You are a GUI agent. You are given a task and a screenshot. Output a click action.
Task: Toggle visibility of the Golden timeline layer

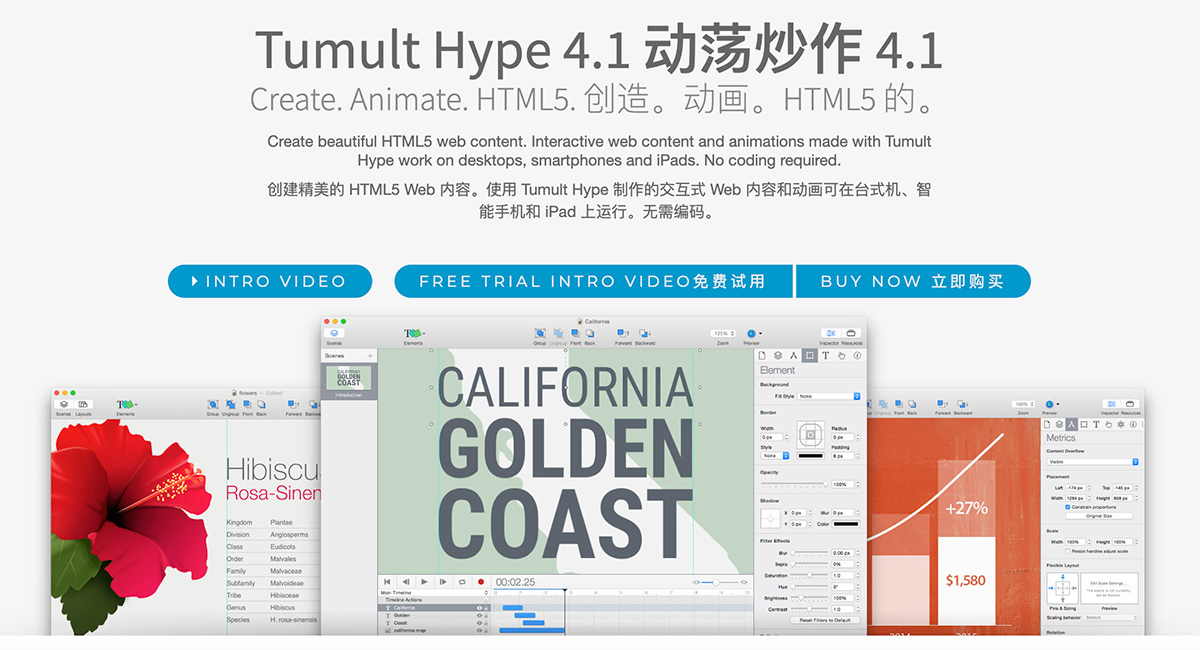point(479,615)
